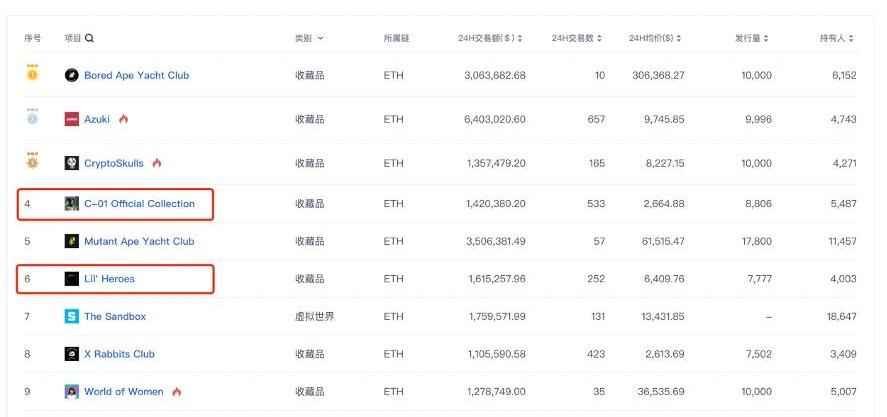This screenshot has width=887, height=417.
Task: Click the search icon next to 项目
Action: (x=90, y=38)
